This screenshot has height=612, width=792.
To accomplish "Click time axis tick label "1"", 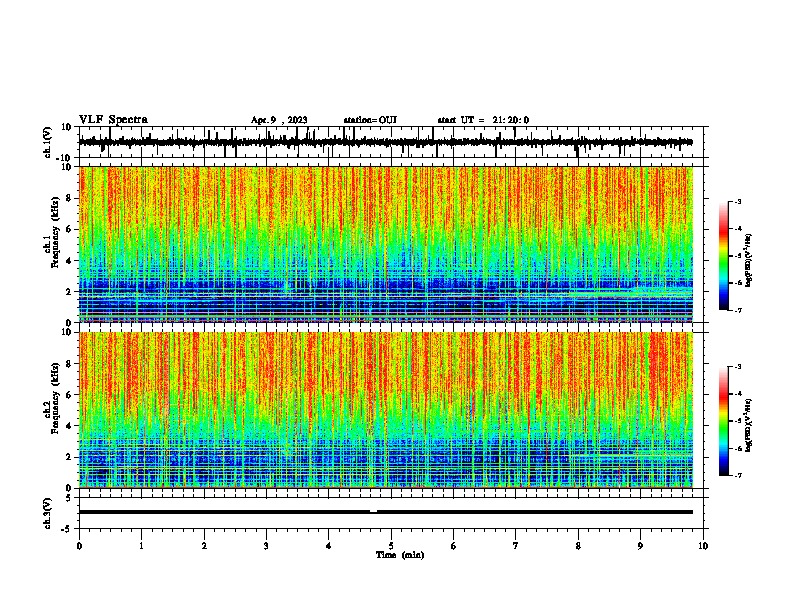I will click(141, 546).
